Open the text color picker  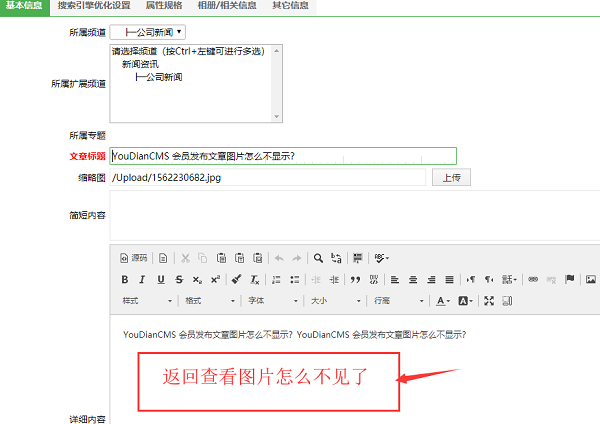click(x=444, y=301)
